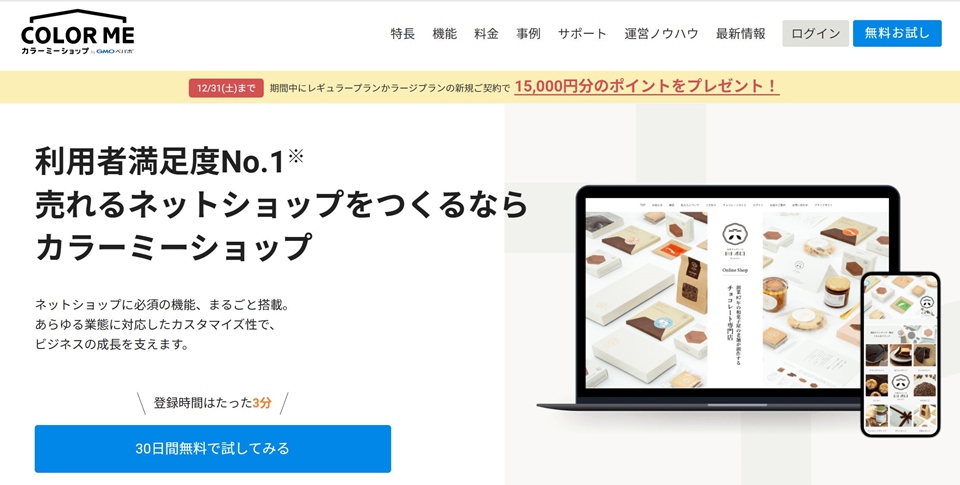Go to the 料金 page

click(x=486, y=34)
